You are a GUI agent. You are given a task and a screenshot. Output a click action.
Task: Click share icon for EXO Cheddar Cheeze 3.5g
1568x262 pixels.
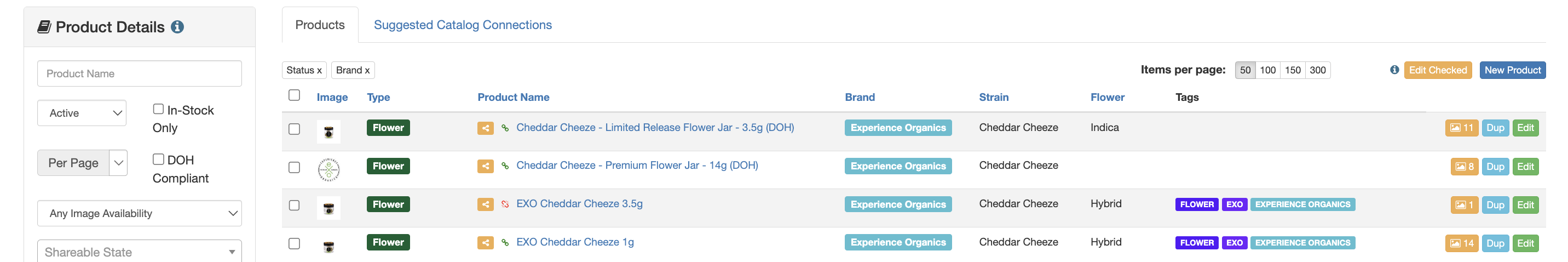[485, 205]
